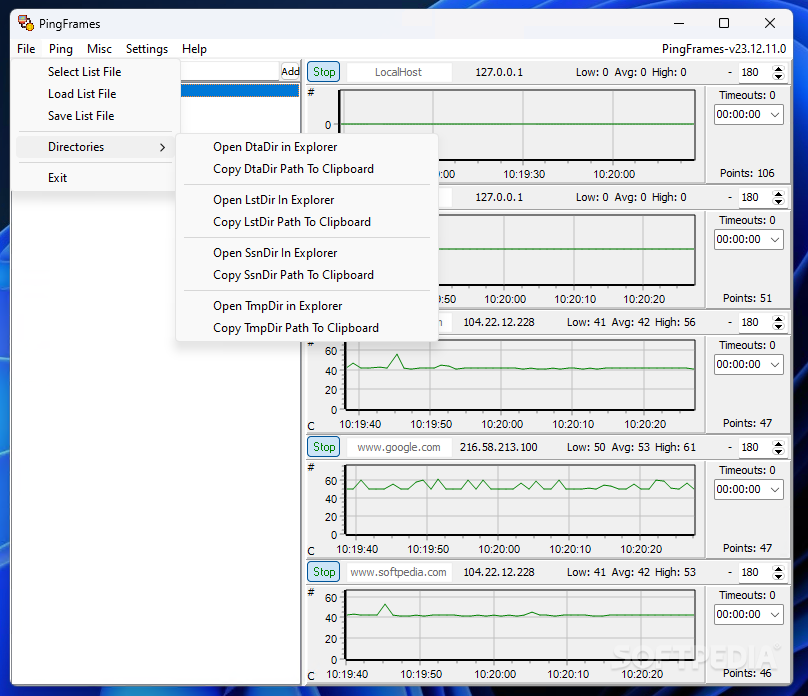This screenshot has width=808, height=696.
Task: Stop the www.softpedia.com bottom ping
Action: pos(324,572)
